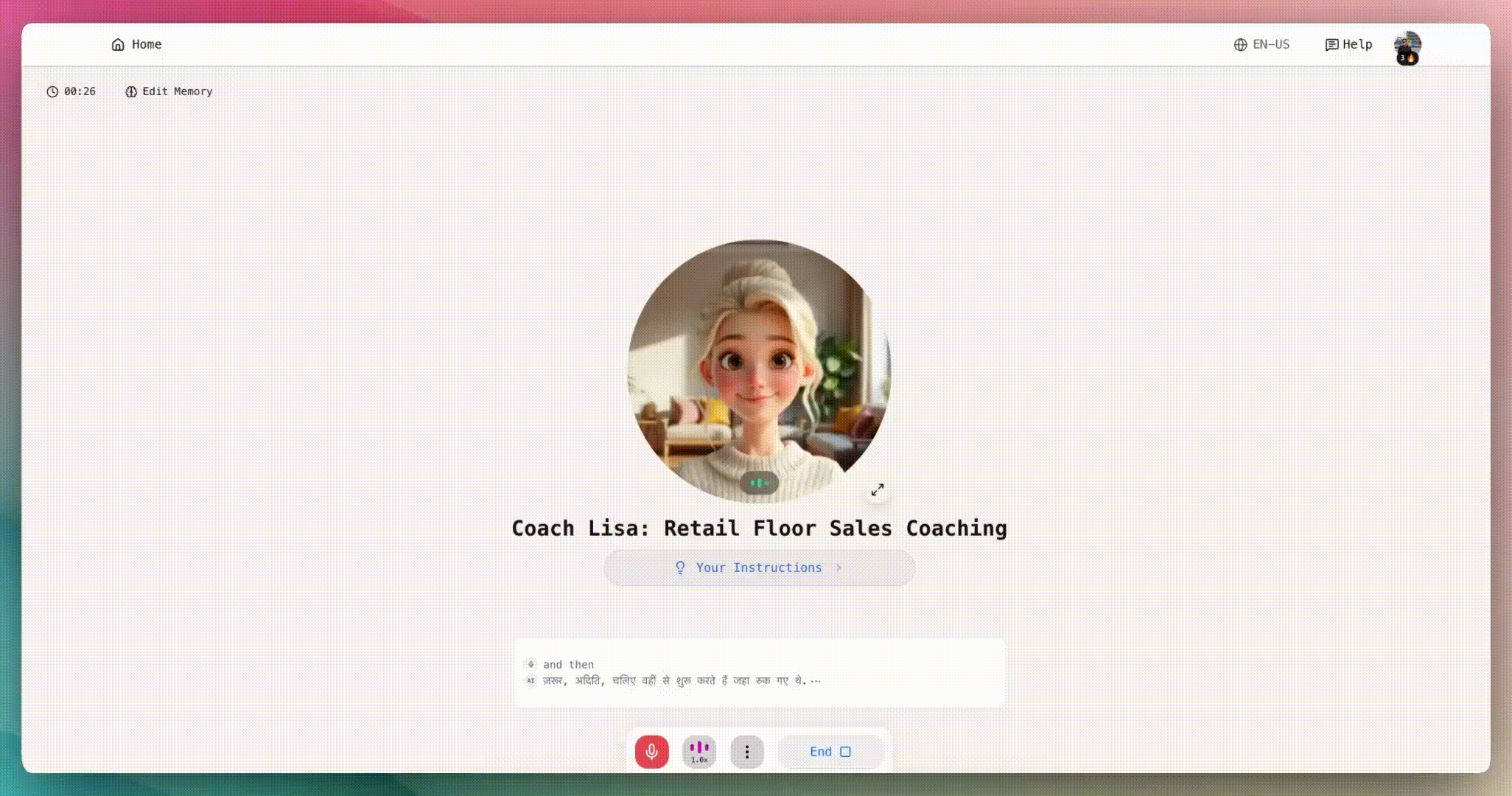End the coaching session
The image size is (1512, 796).
[830, 752]
